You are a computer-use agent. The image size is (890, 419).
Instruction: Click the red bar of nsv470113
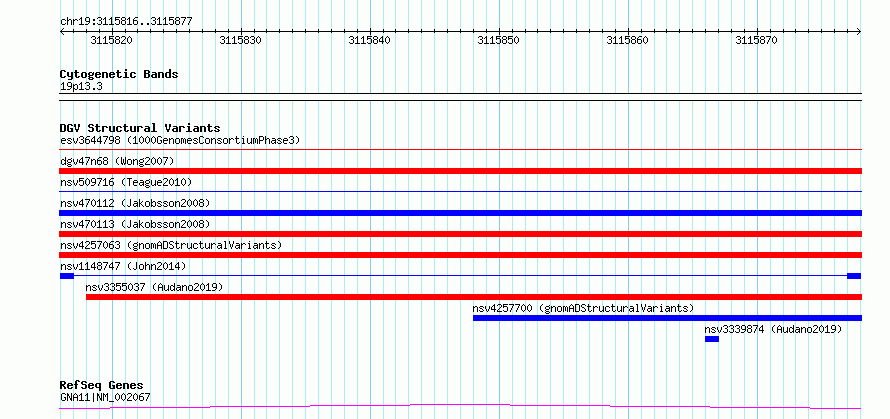coord(460,234)
